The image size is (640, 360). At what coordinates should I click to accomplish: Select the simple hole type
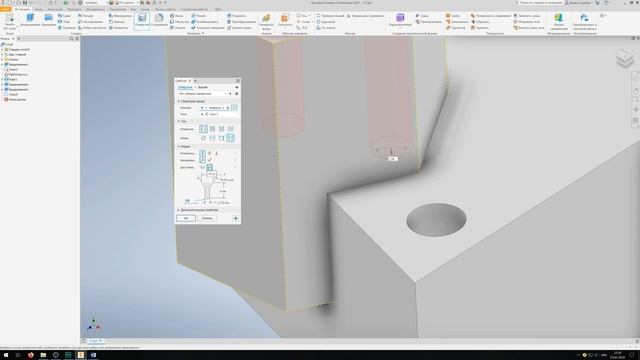click(x=203, y=129)
